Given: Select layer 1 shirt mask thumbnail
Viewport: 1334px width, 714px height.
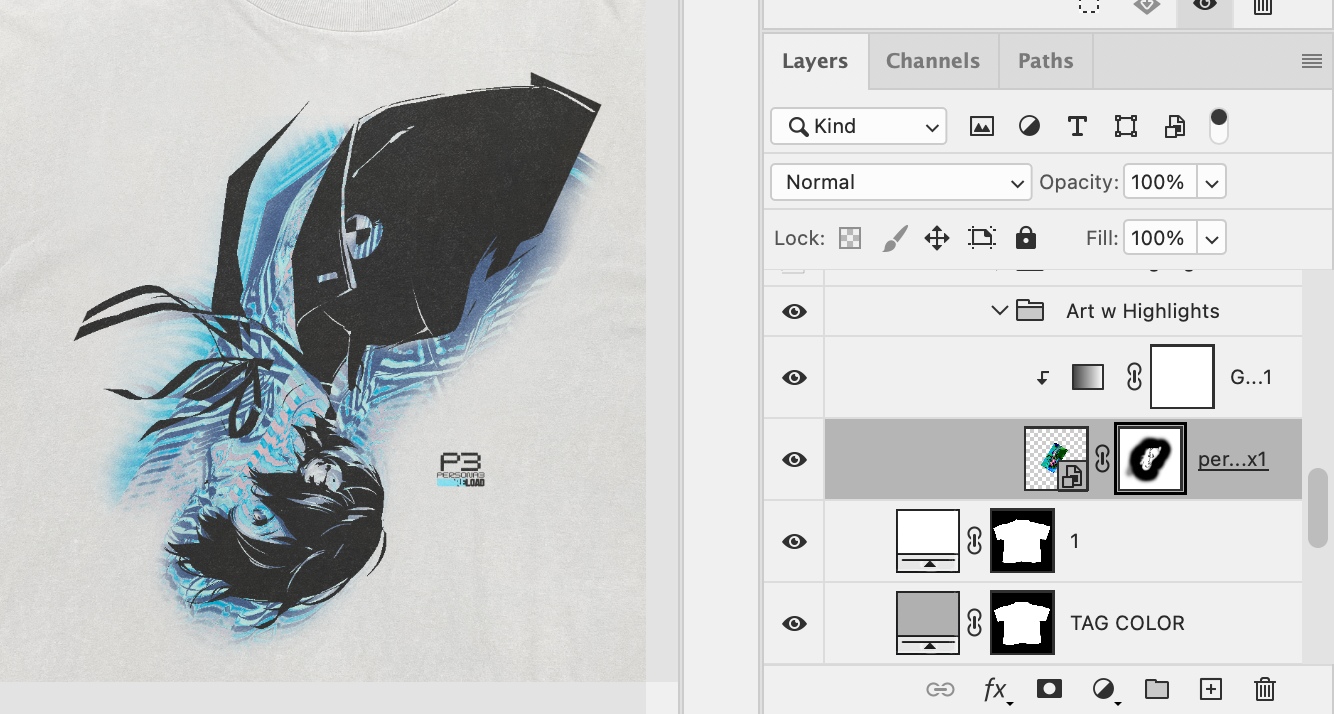Looking at the screenshot, I should point(1022,541).
